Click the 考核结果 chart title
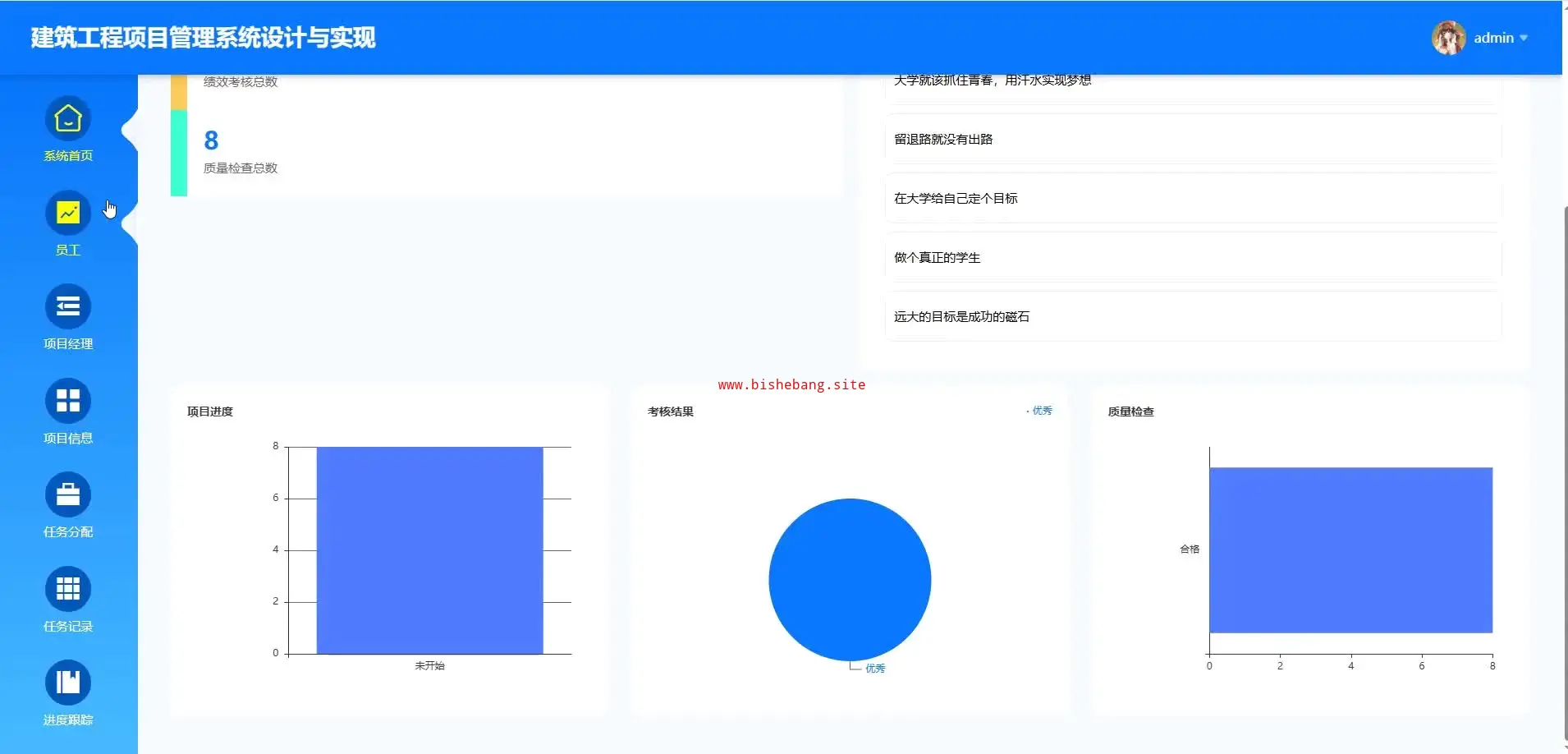Screen dimensions: 1568x754 (x=671, y=411)
